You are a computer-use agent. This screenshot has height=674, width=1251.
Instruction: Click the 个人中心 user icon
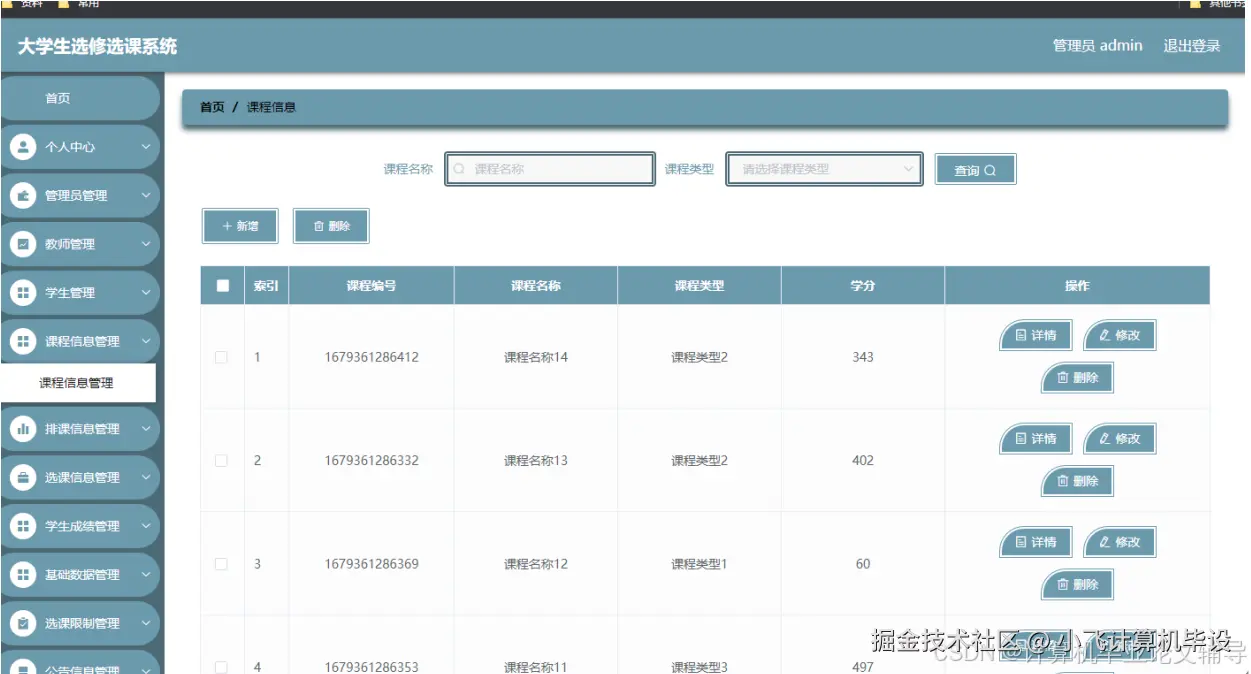[23, 147]
